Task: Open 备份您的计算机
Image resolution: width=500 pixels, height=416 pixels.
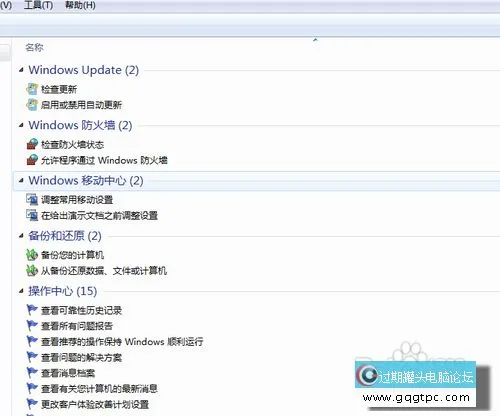Action: click(72, 255)
